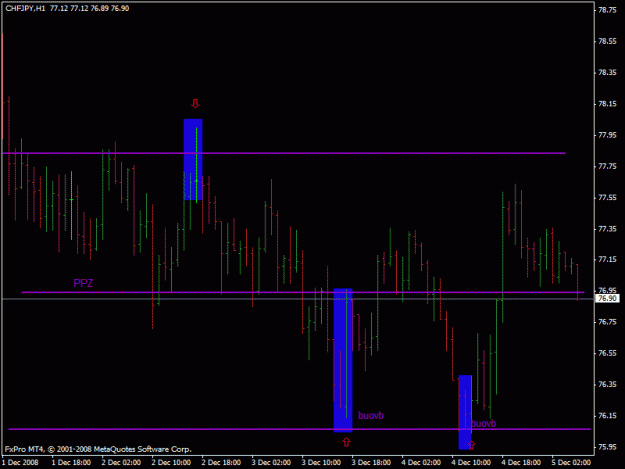Click the red up arrow below the 3 Dec blue rectangle
Image resolution: width=625 pixels, height=469 pixels.
coord(346,442)
